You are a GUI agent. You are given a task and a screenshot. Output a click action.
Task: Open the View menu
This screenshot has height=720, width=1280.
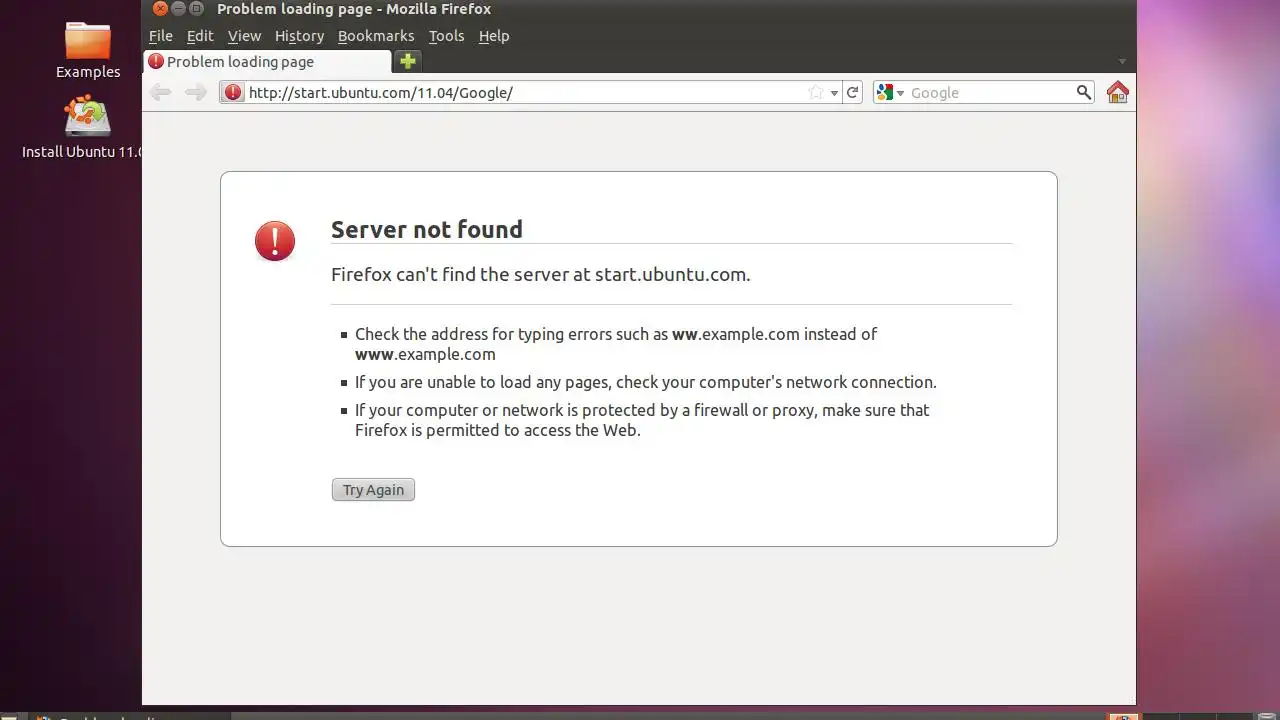[244, 35]
